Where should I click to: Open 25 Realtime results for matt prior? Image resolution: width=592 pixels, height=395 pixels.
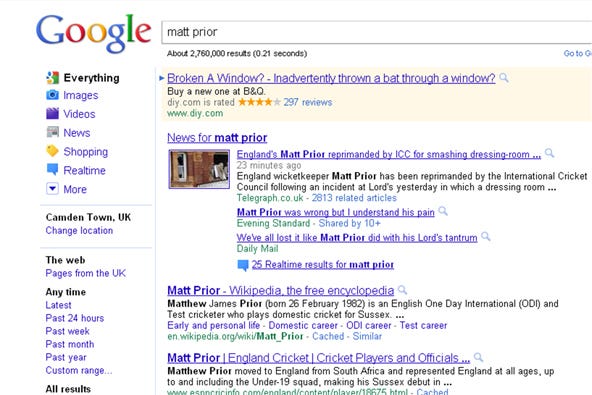click(x=323, y=264)
